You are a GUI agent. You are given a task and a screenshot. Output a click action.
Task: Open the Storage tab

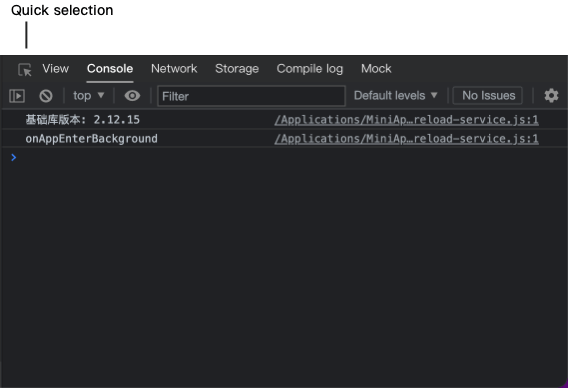point(237,68)
